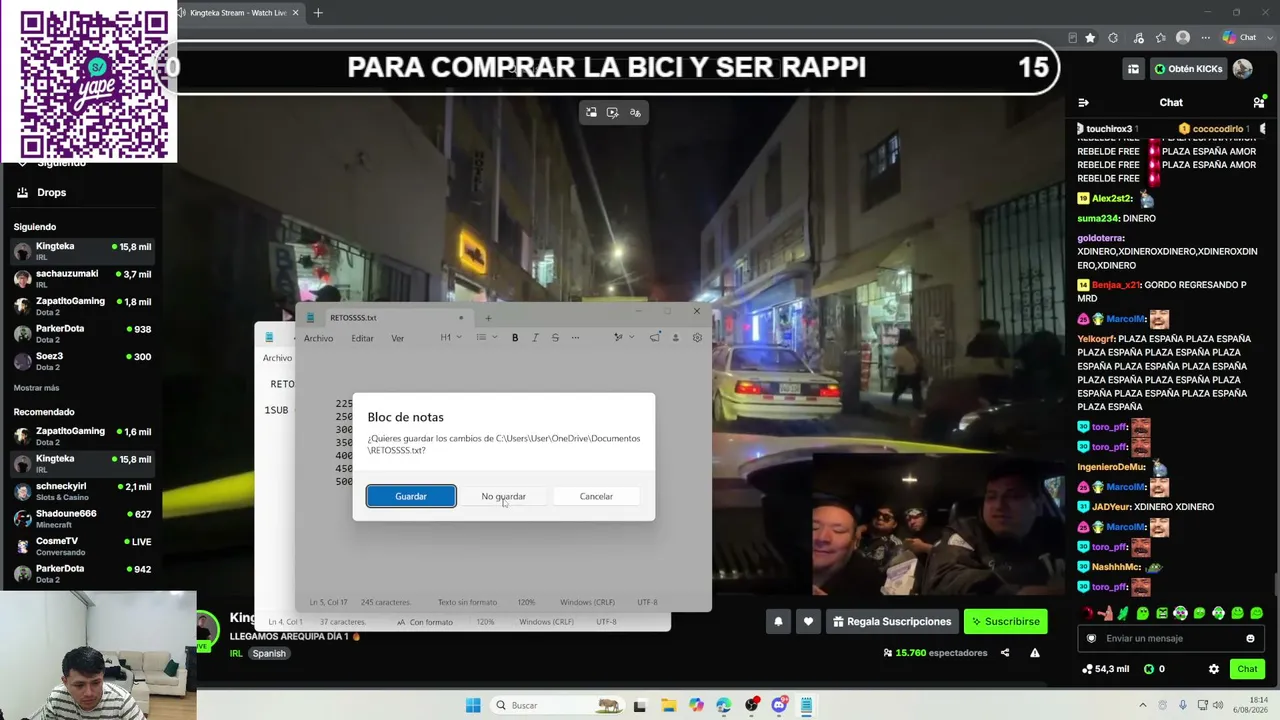Report the stream with the warning icon

(x=1035, y=653)
